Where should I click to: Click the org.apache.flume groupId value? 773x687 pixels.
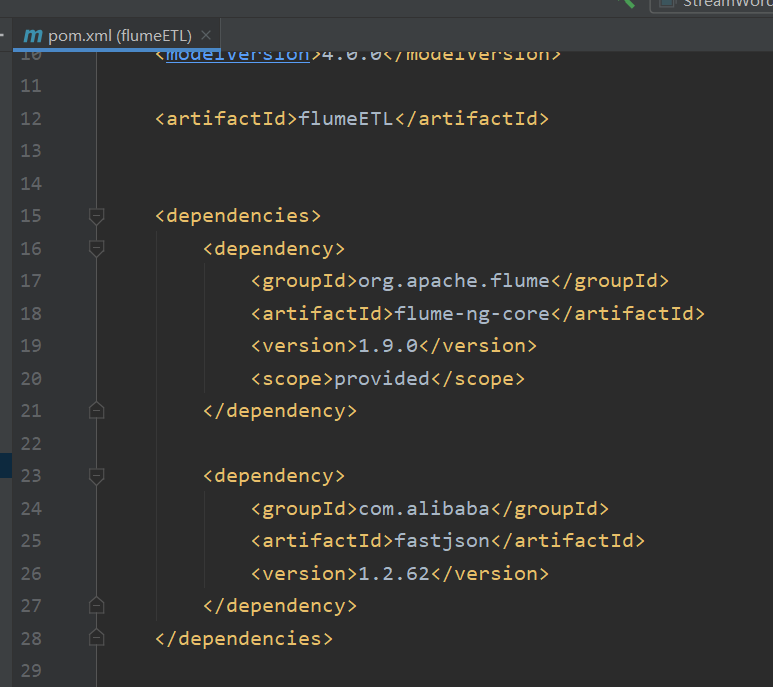(x=454, y=281)
